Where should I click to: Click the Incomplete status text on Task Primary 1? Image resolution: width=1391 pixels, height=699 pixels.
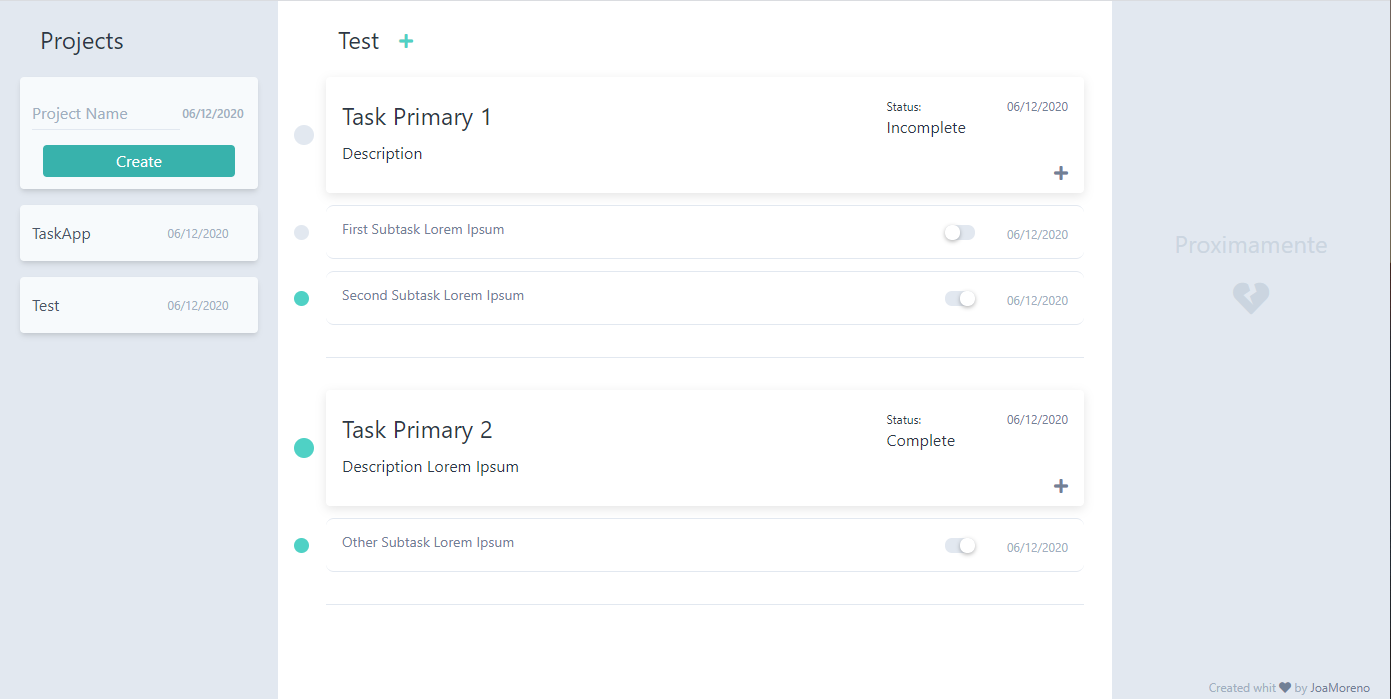pyautogui.click(x=925, y=127)
